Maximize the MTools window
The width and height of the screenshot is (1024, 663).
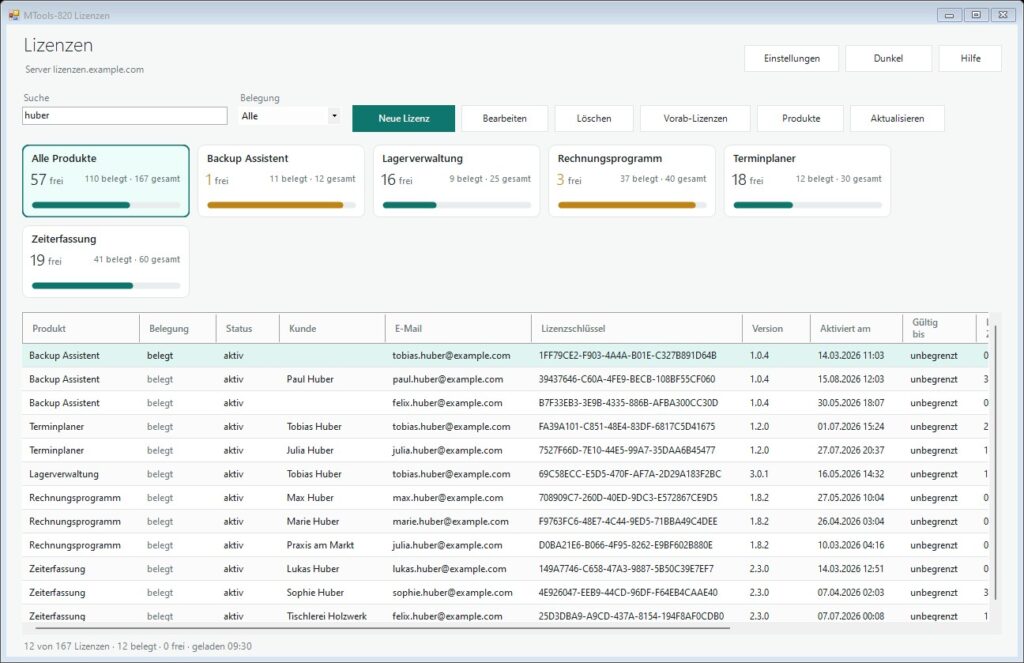coord(976,15)
